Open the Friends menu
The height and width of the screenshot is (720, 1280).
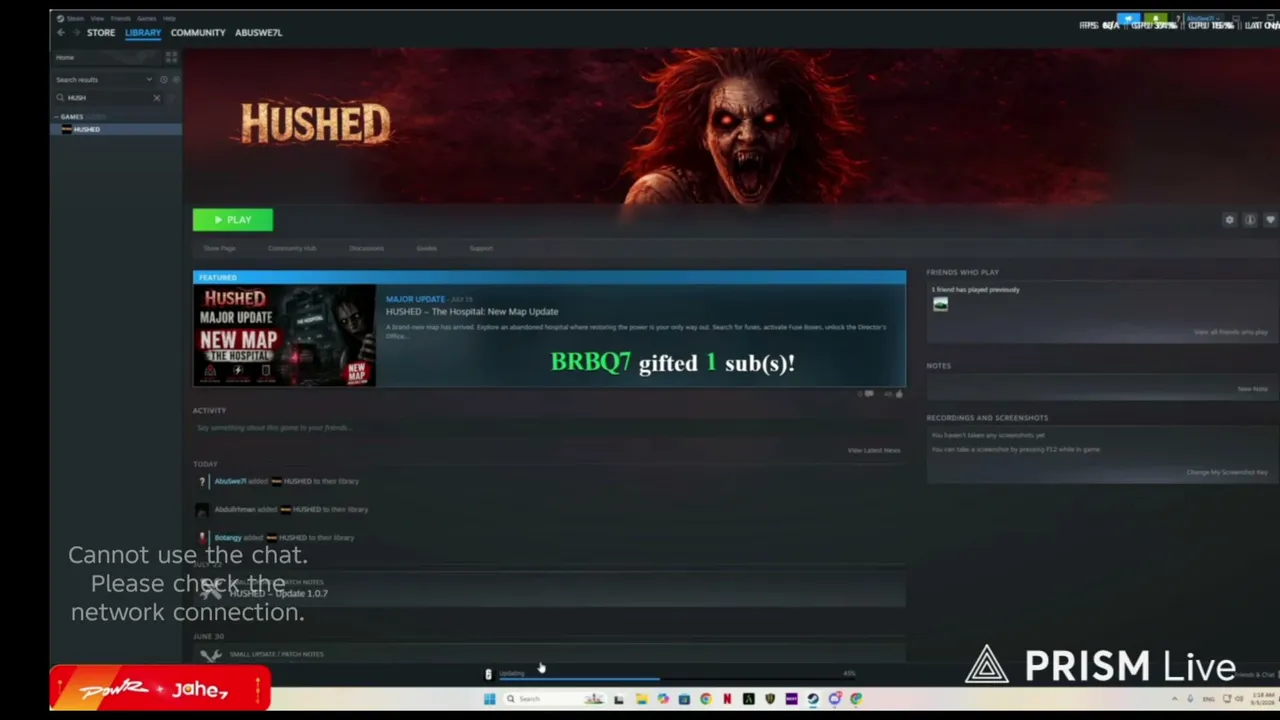[121, 18]
